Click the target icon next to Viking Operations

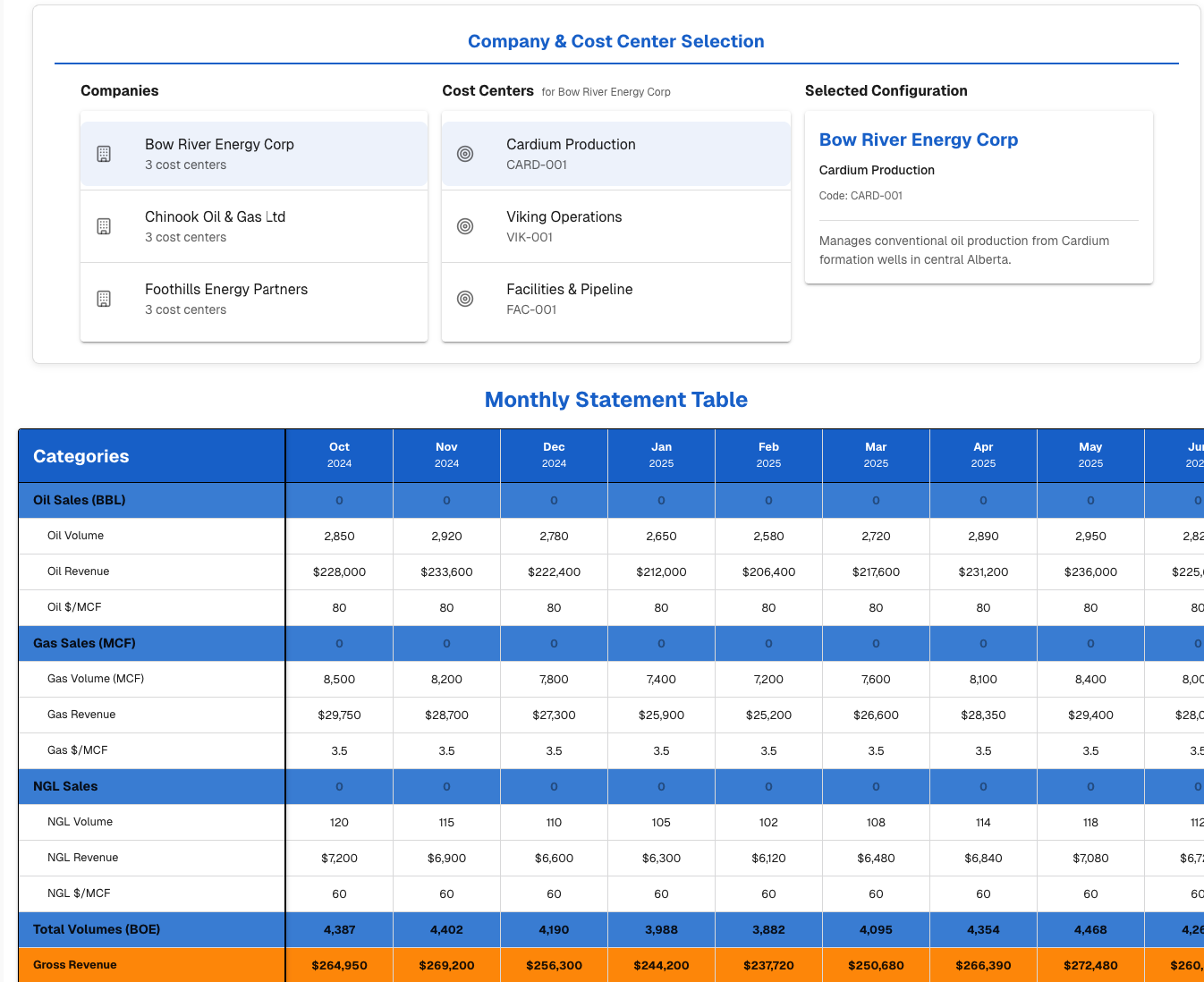point(465,225)
